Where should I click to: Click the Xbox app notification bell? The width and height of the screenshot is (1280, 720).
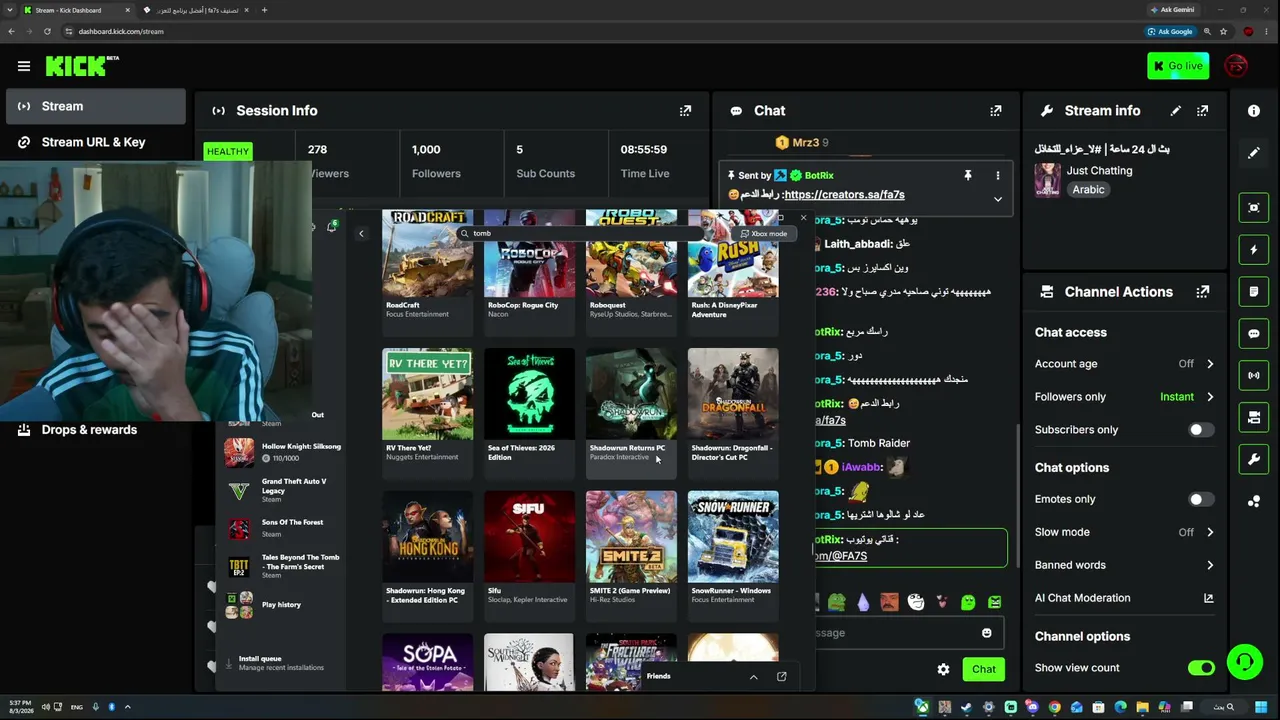point(331,227)
